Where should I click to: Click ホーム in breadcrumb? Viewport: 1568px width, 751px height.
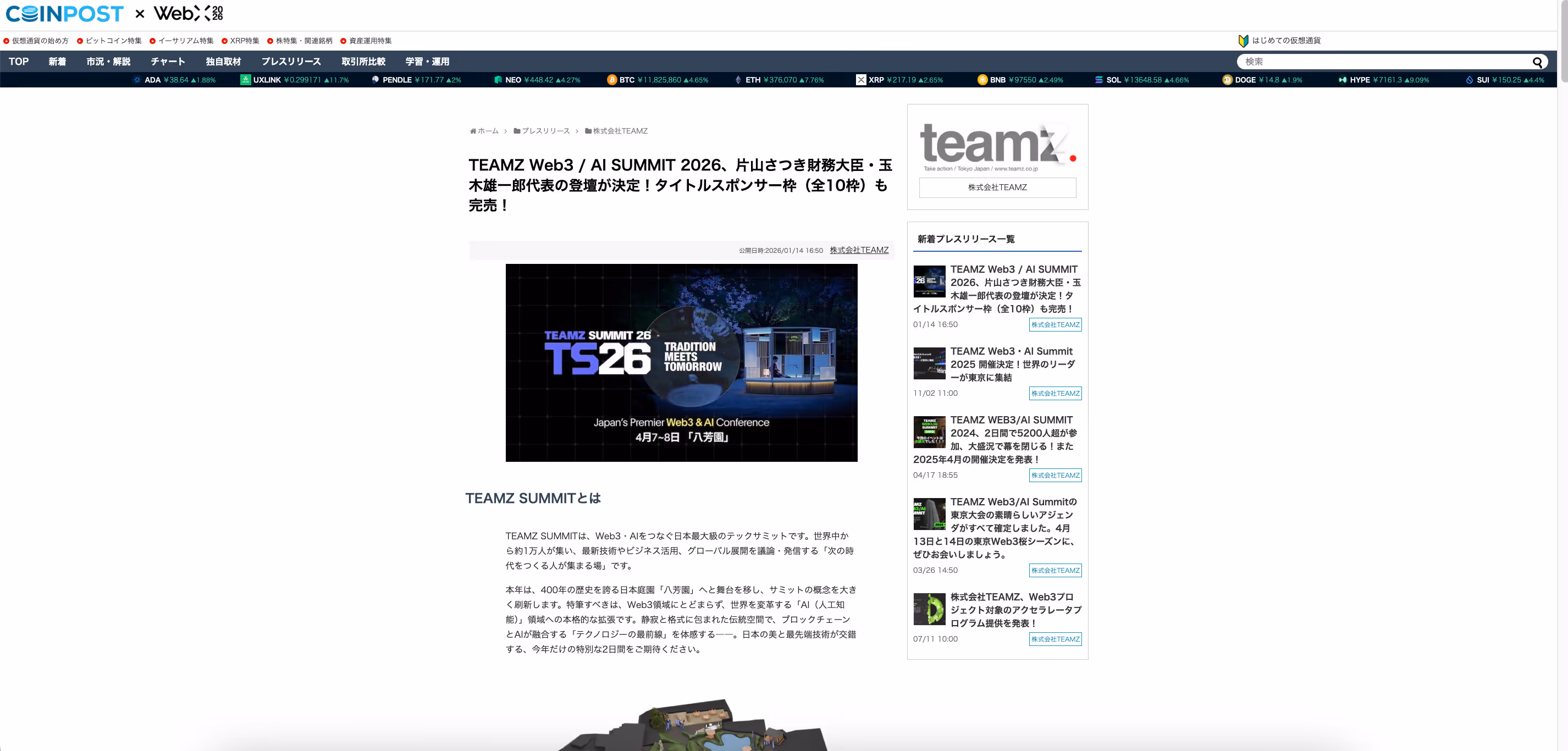click(x=488, y=131)
